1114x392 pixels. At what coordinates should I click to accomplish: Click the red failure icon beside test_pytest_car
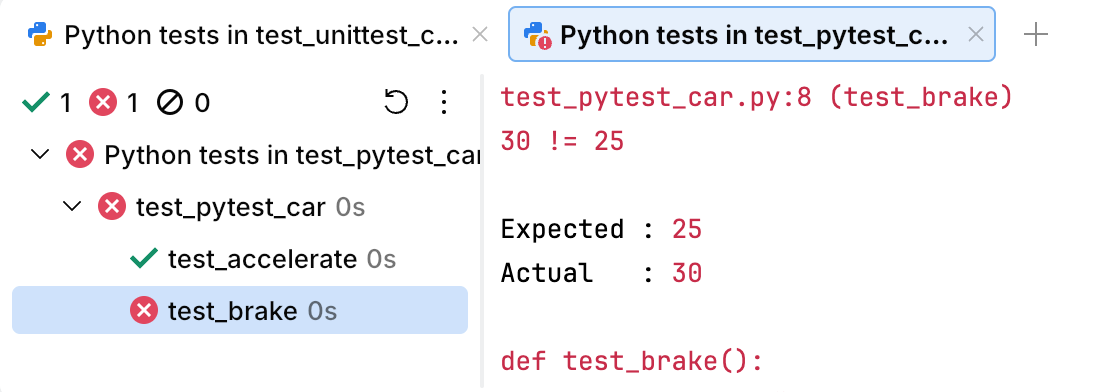[x=112, y=207]
